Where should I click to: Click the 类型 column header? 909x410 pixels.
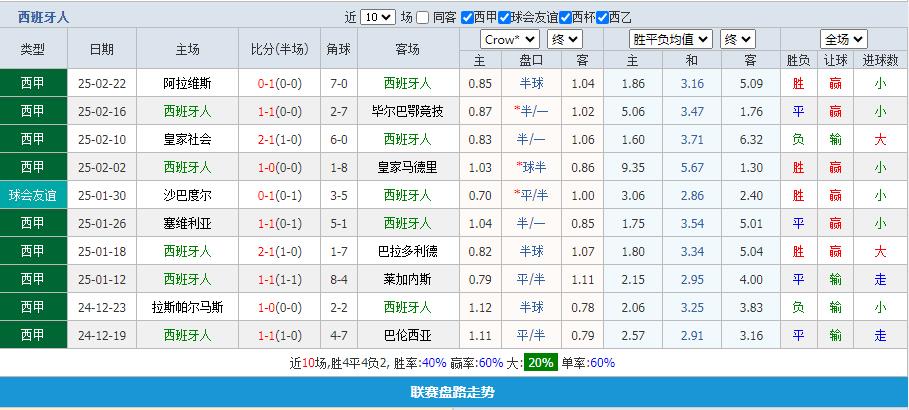coord(33,49)
